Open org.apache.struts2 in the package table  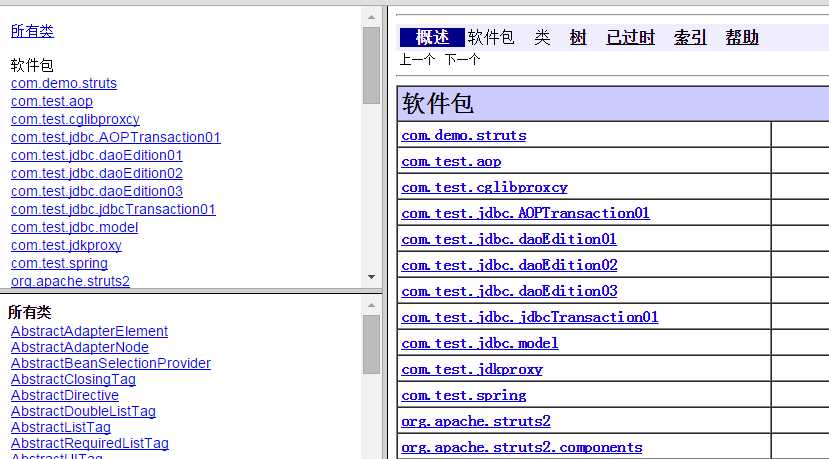476,421
